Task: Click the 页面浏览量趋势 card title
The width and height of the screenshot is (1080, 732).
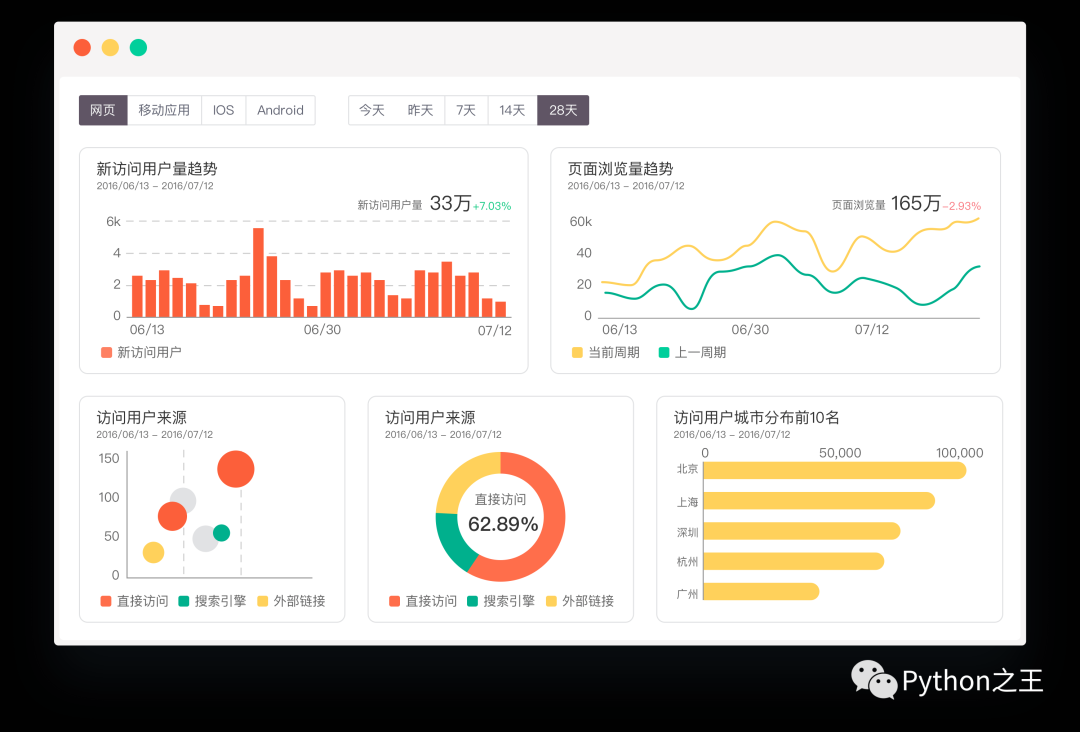Action: click(x=621, y=169)
